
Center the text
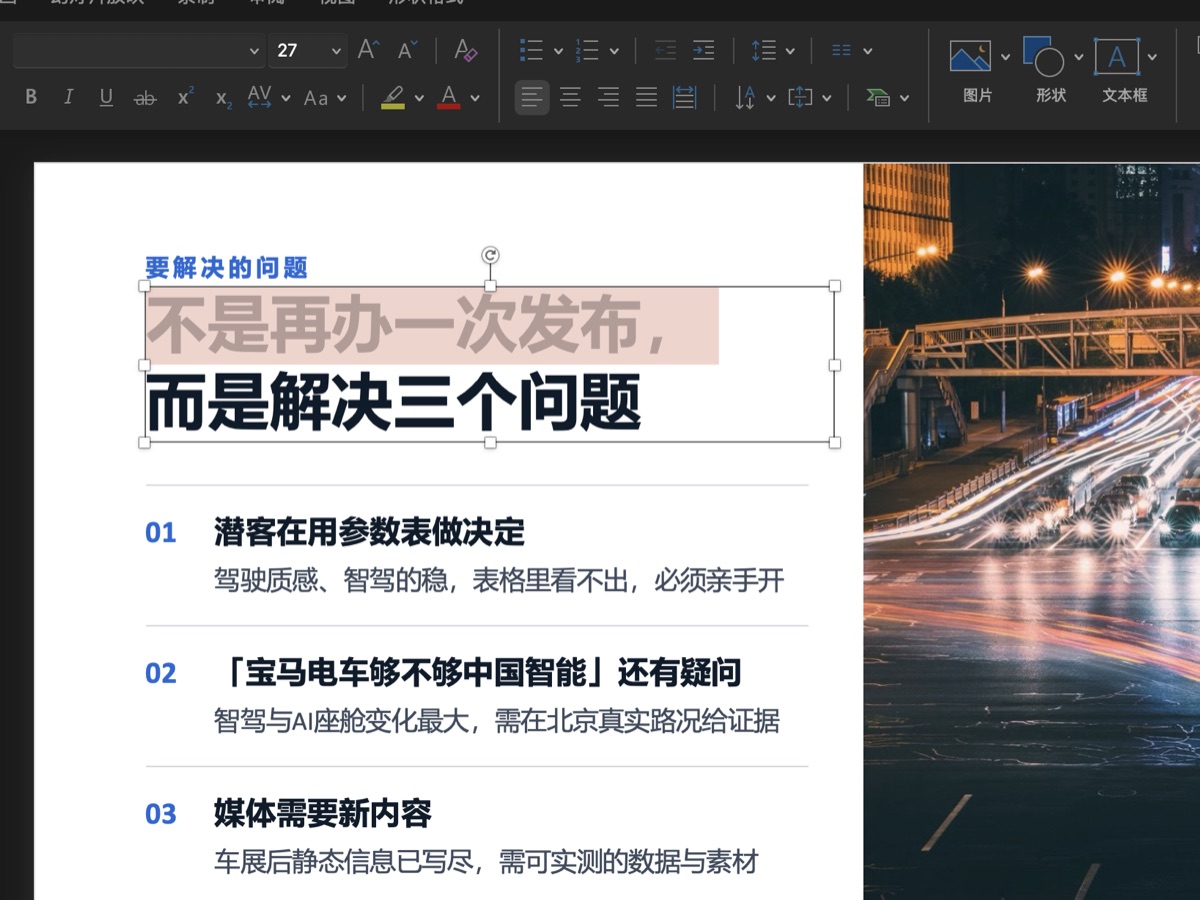(x=570, y=97)
